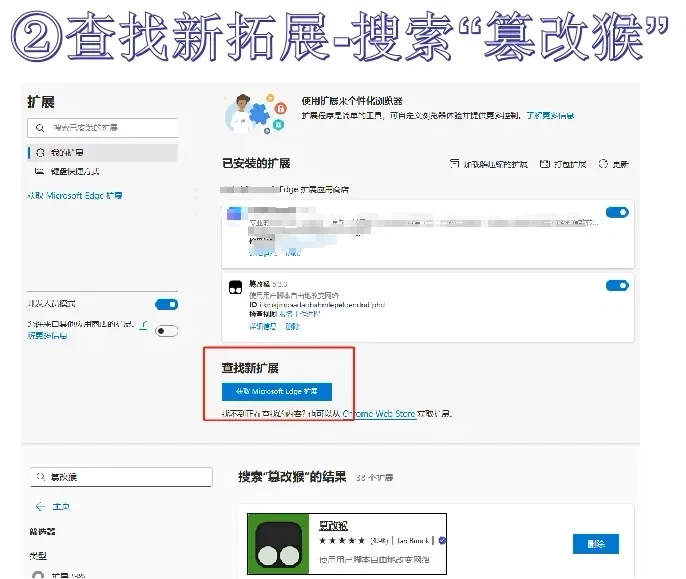Click the star rating of 篡改猴 result
The image size is (686, 579).
pos(342,540)
